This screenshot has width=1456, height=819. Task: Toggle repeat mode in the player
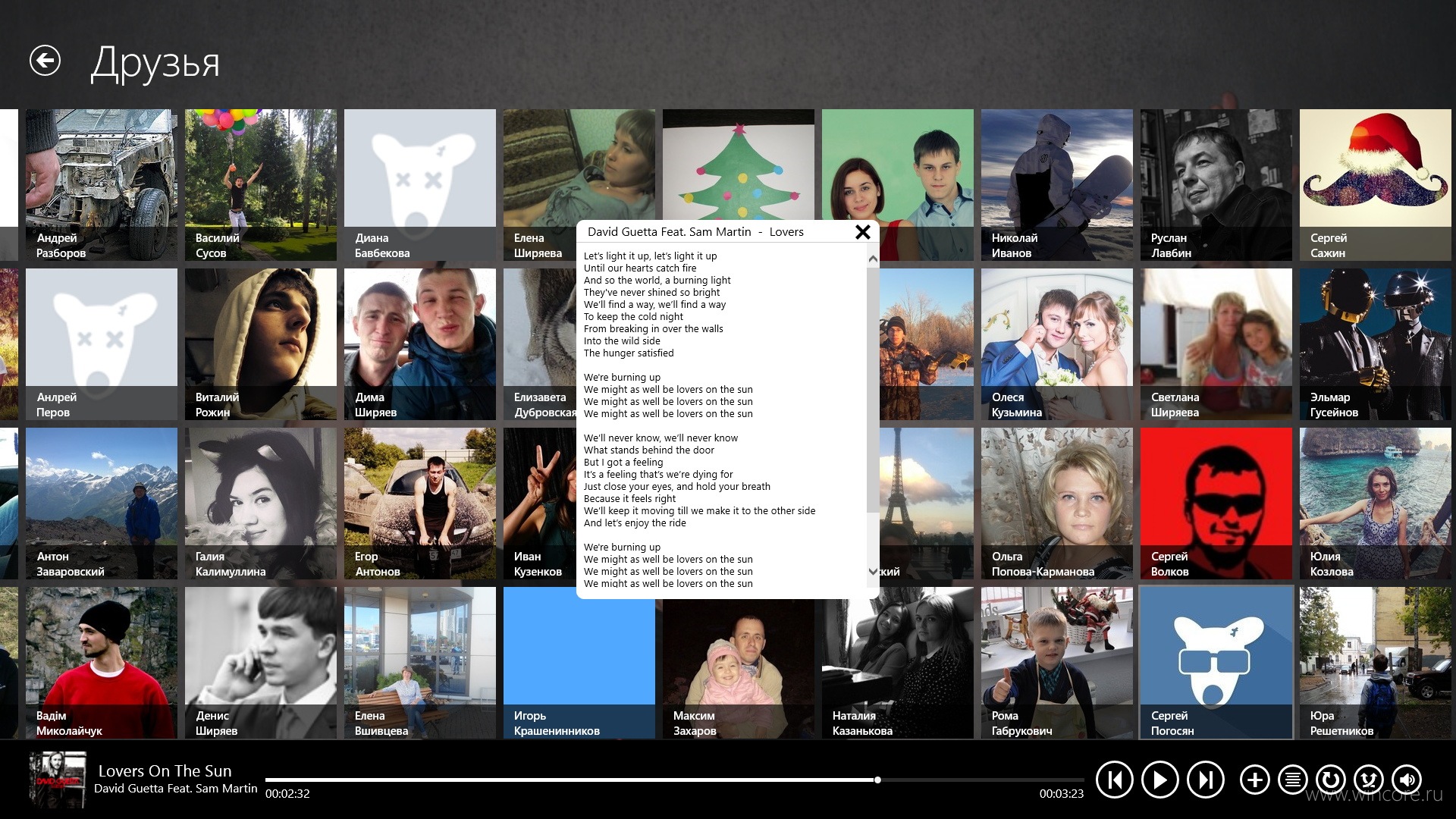click(1331, 780)
